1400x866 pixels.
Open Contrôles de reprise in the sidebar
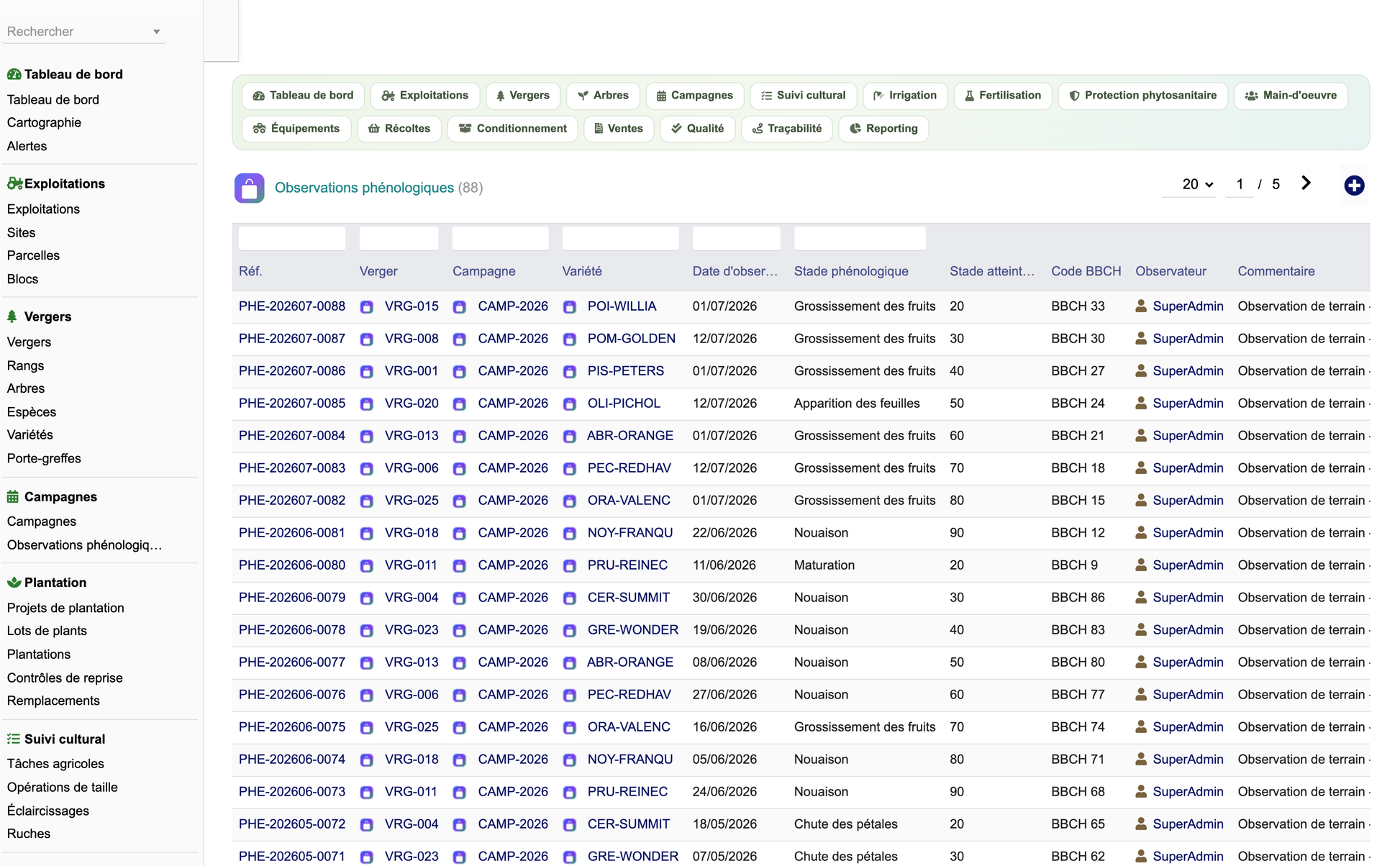65,678
